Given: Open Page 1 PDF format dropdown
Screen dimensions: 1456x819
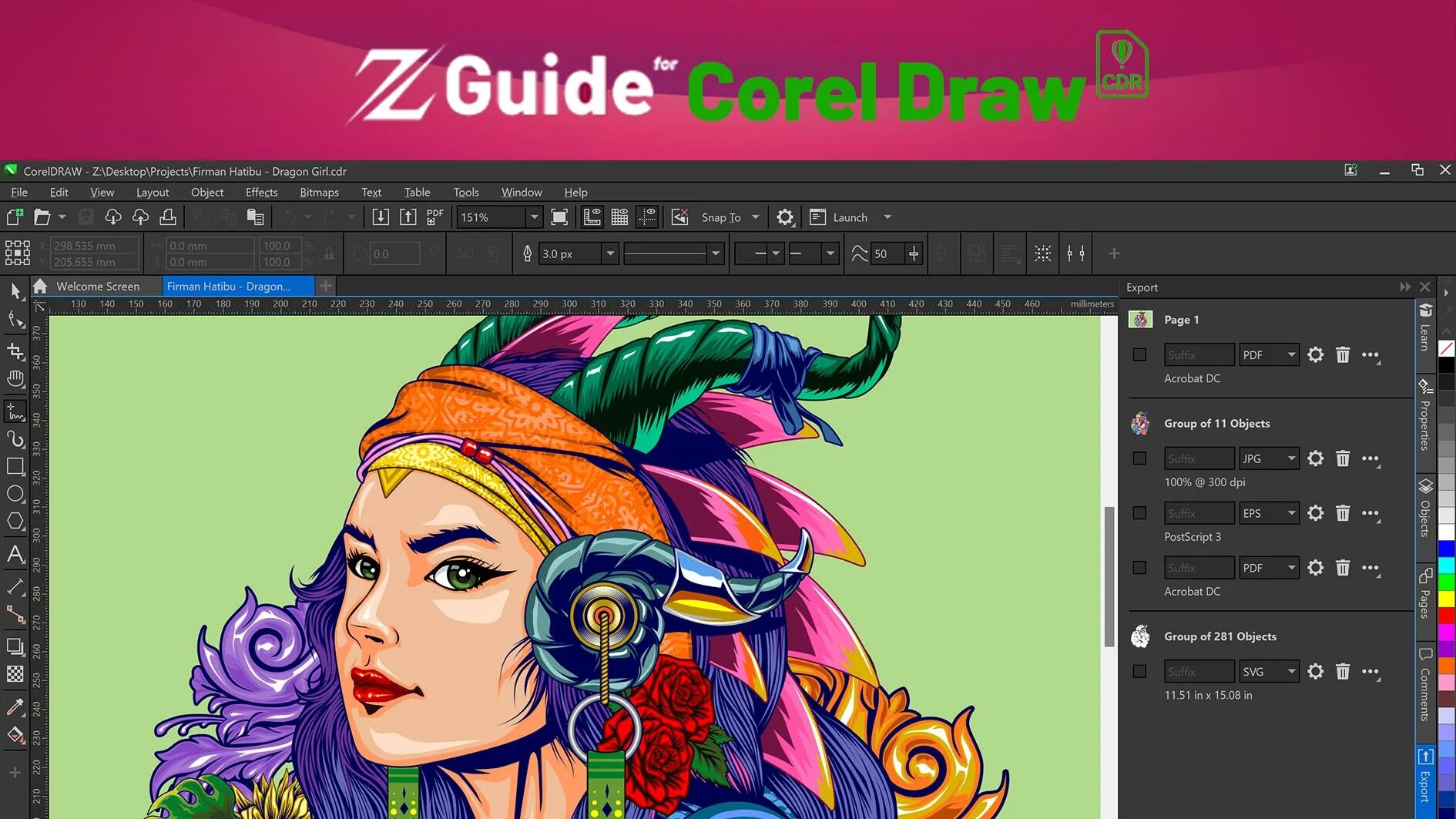Looking at the screenshot, I should pos(1269,354).
